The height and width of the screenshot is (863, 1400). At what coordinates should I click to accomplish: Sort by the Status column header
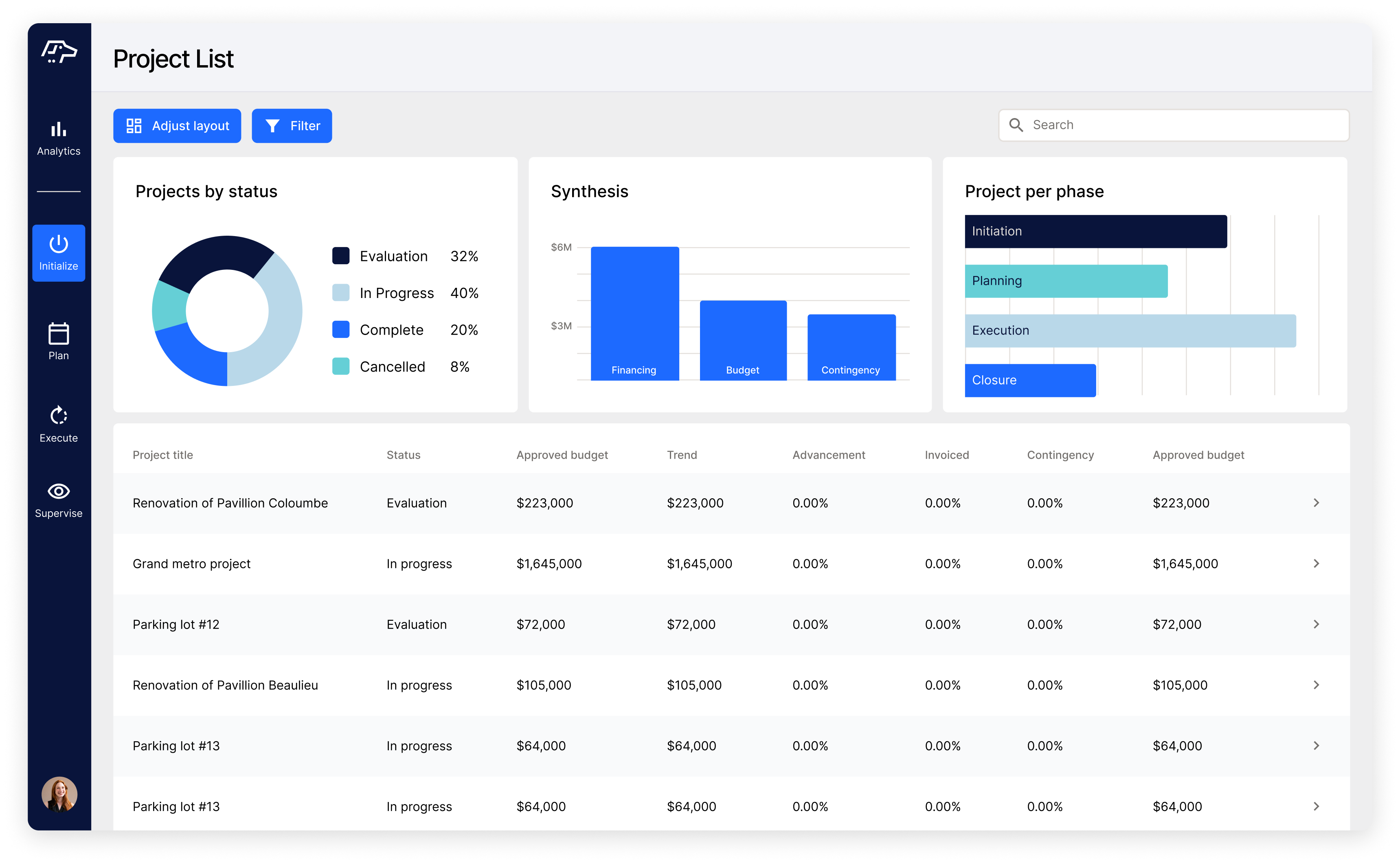click(403, 455)
